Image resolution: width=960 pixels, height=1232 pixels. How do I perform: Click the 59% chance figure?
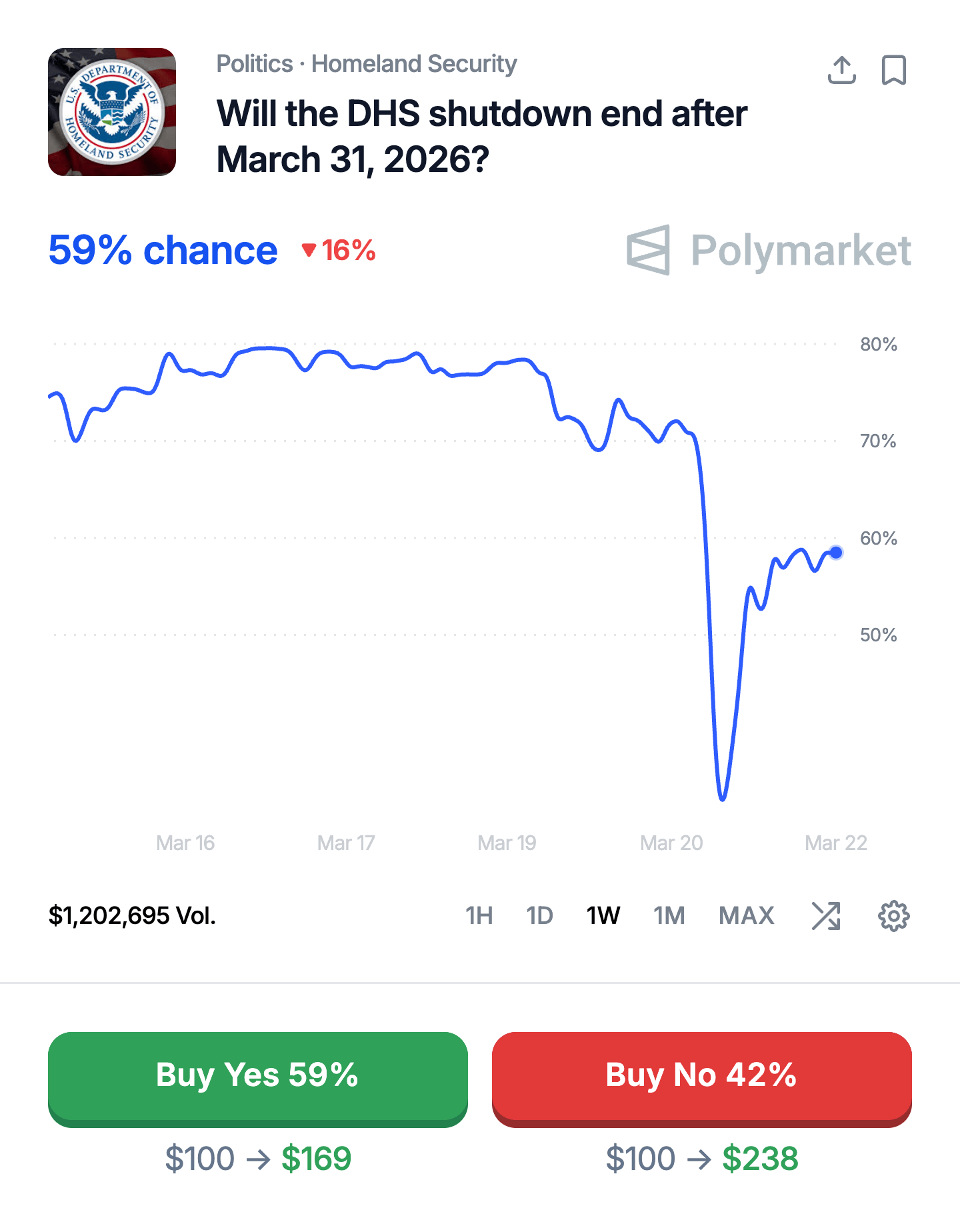163,251
